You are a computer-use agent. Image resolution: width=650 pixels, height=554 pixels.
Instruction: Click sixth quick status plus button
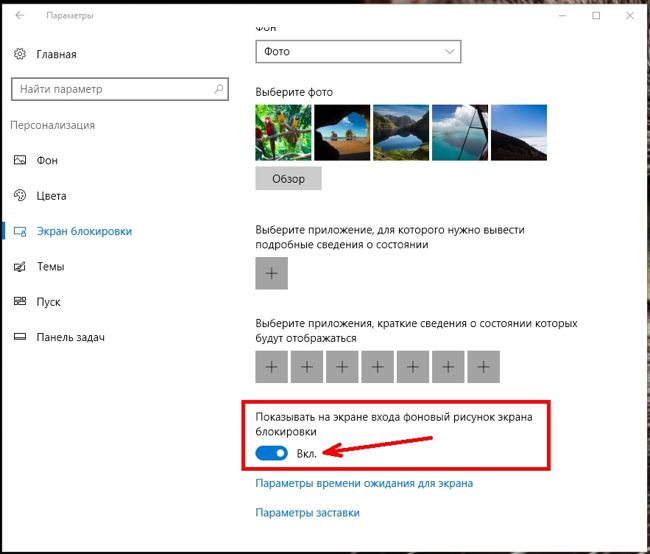point(448,367)
